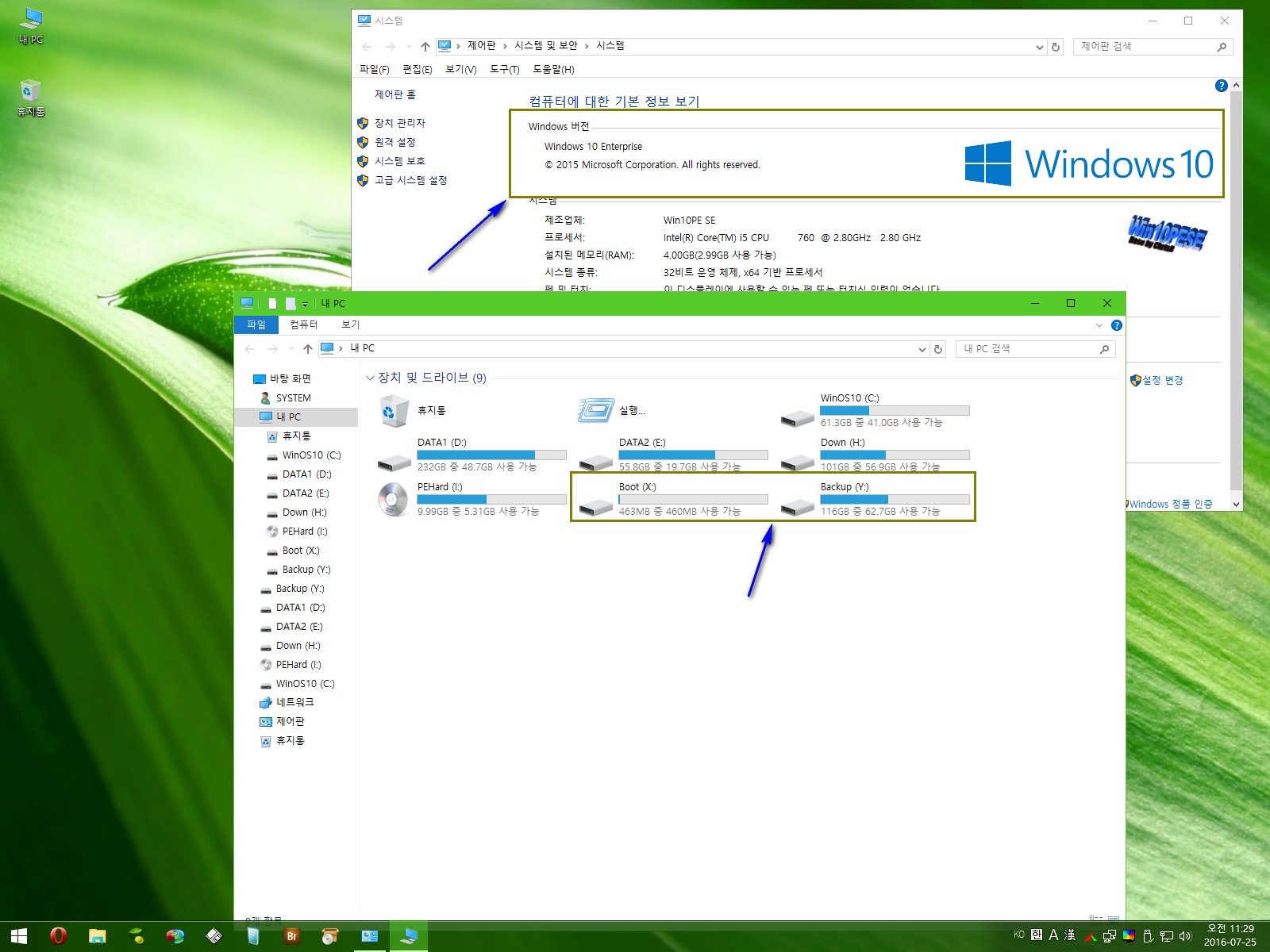
Task: Open Customize Quick Access Toolbar dropdown
Action: [305, 304]
